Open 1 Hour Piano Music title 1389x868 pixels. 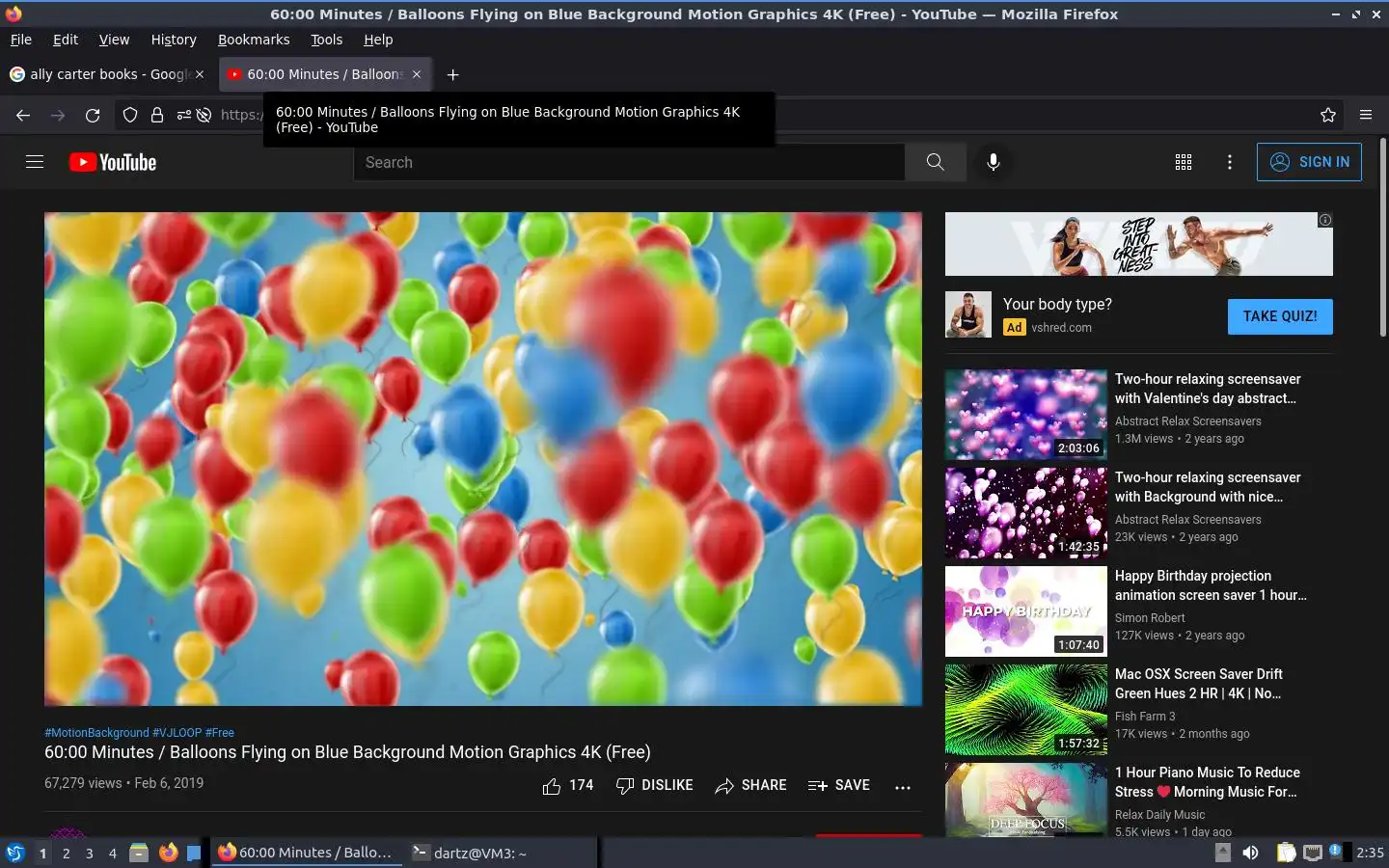coord(1207,782)
